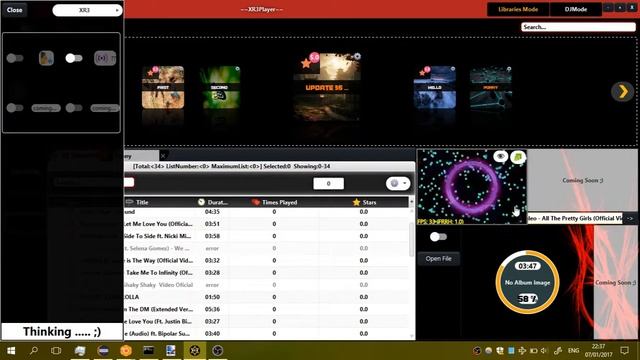
Task: Click the second 'coming...' pill button
Action: (x=105, y=108)
